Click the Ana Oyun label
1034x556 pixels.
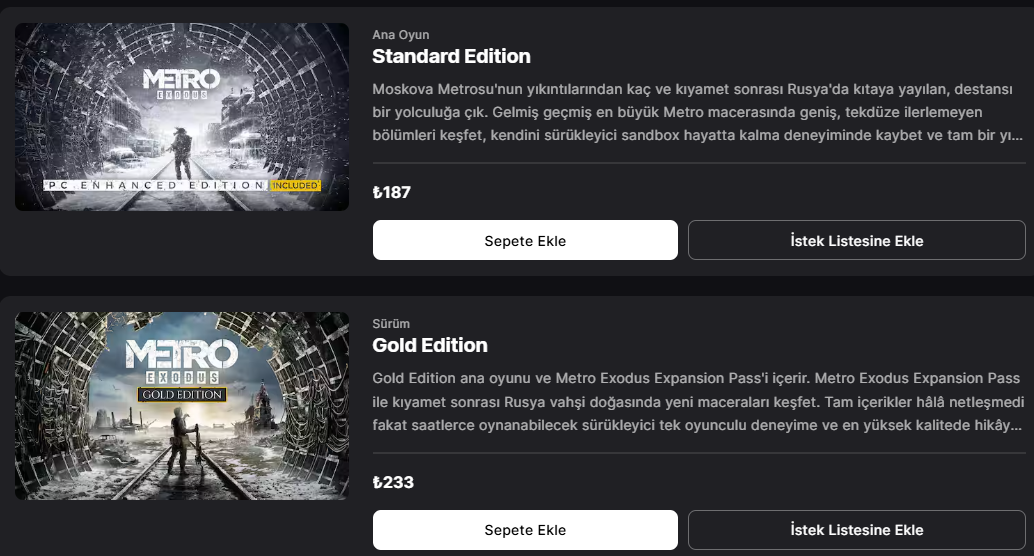400,35
